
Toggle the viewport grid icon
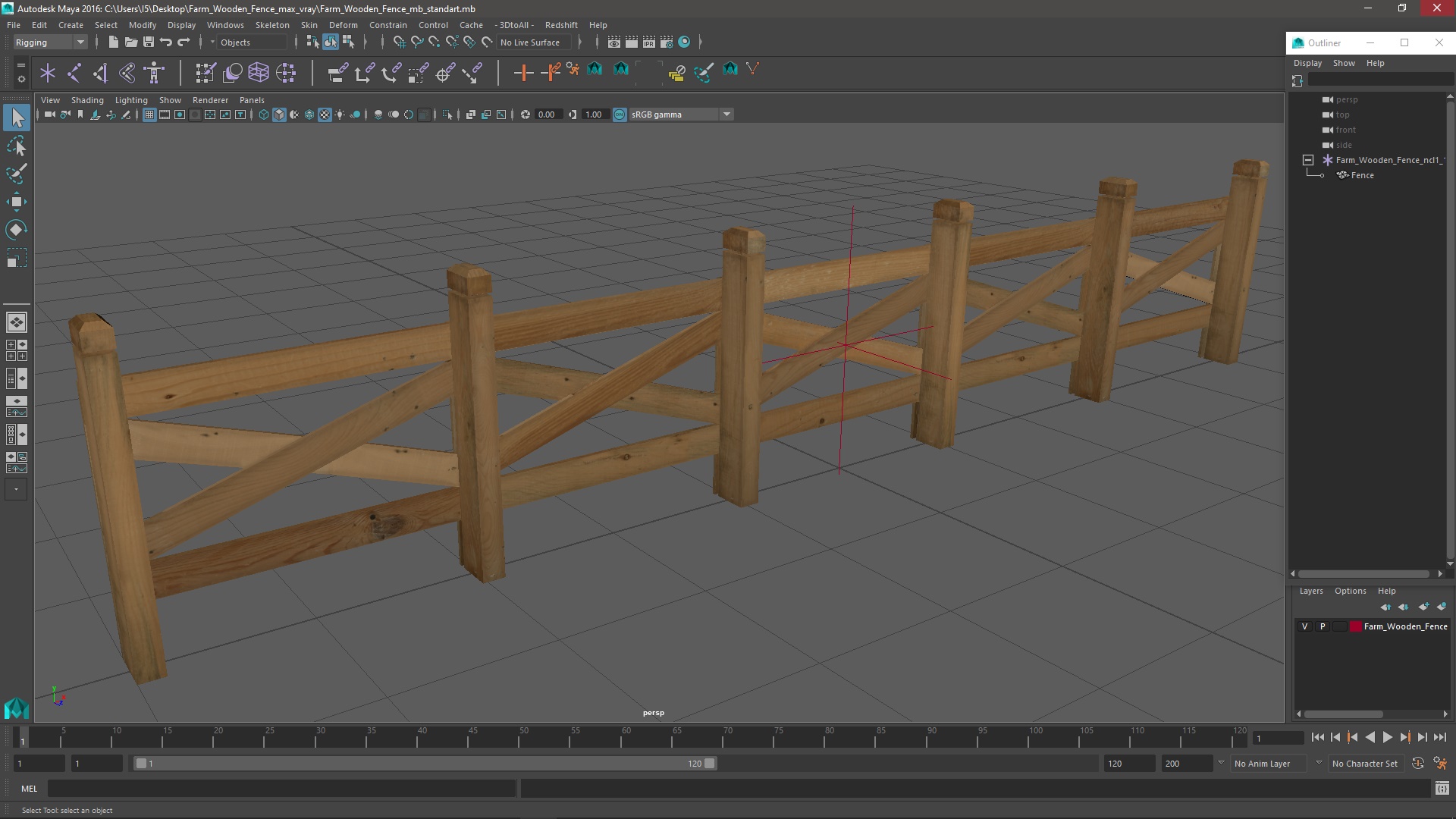click(x=149, y=115)
